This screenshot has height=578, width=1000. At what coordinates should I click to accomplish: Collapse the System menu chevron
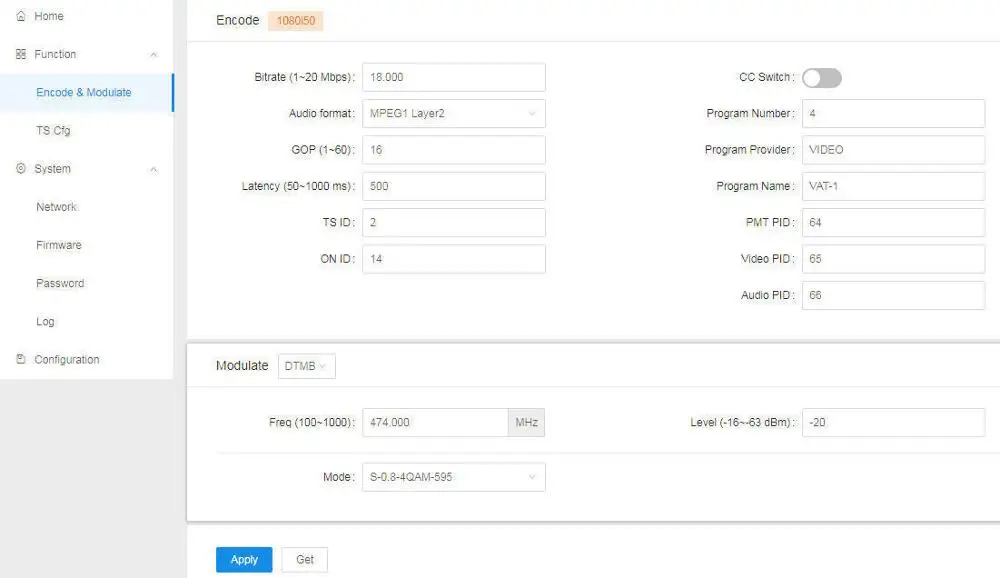pos(154,169)
